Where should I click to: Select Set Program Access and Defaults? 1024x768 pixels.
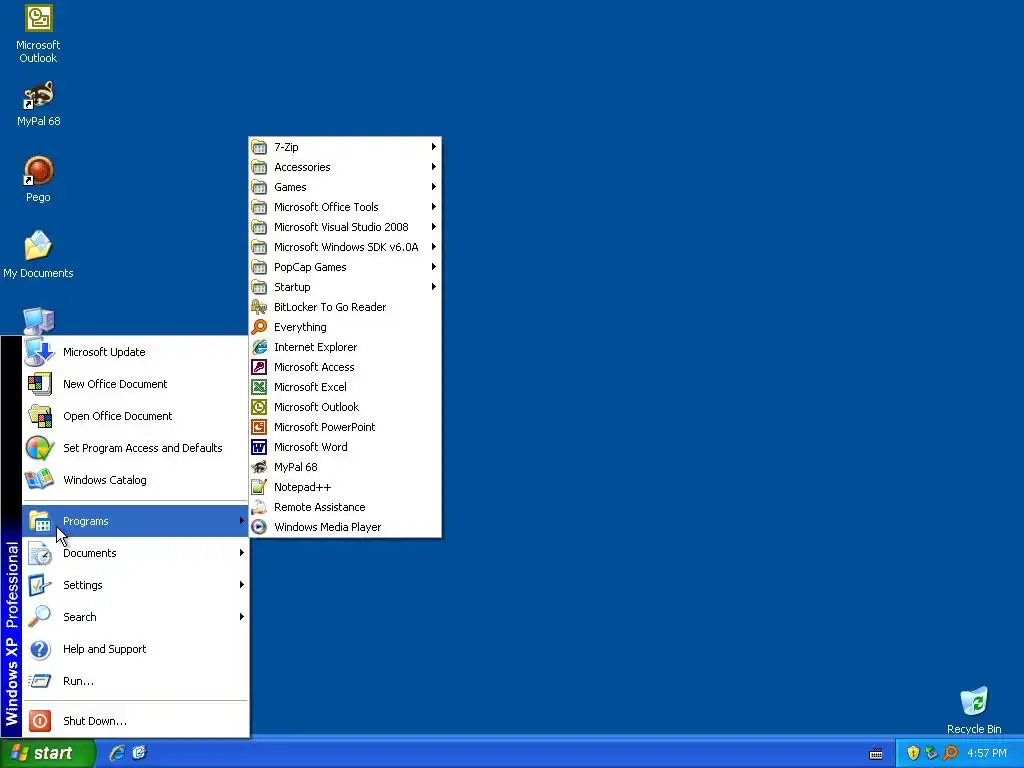135,448
